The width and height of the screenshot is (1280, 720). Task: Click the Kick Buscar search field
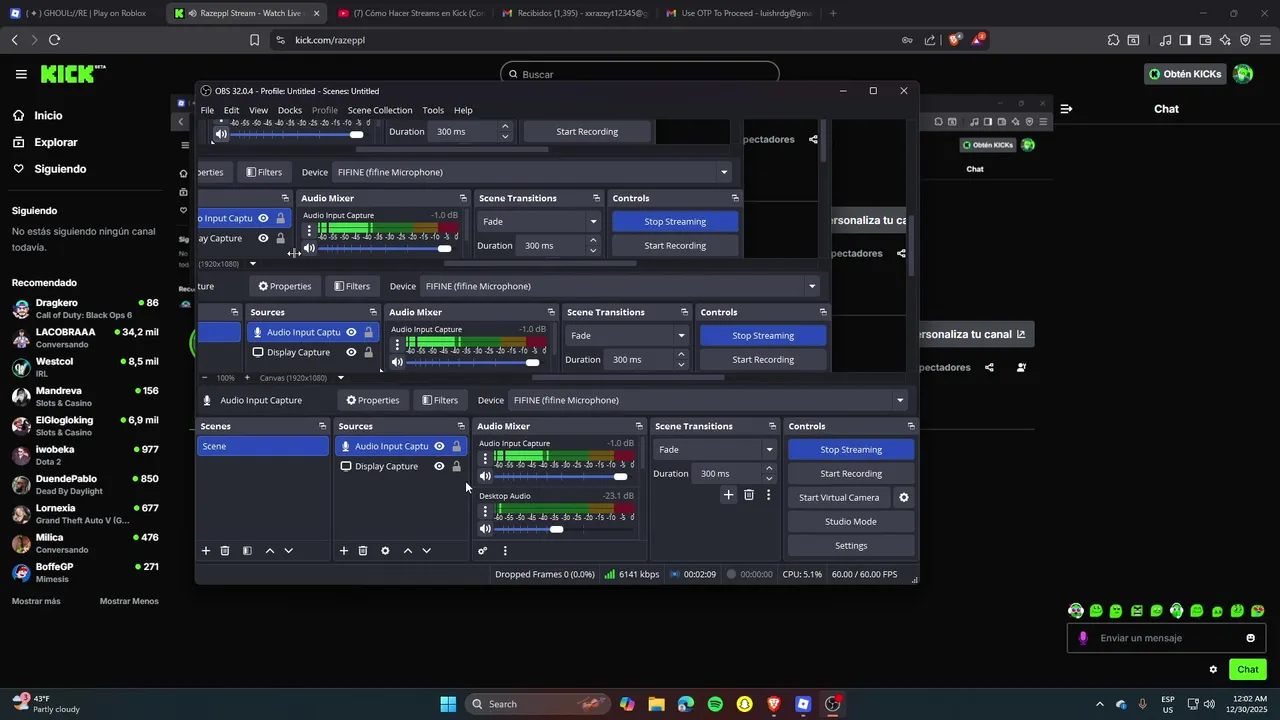pyautogui.click(x=640, y=74)
